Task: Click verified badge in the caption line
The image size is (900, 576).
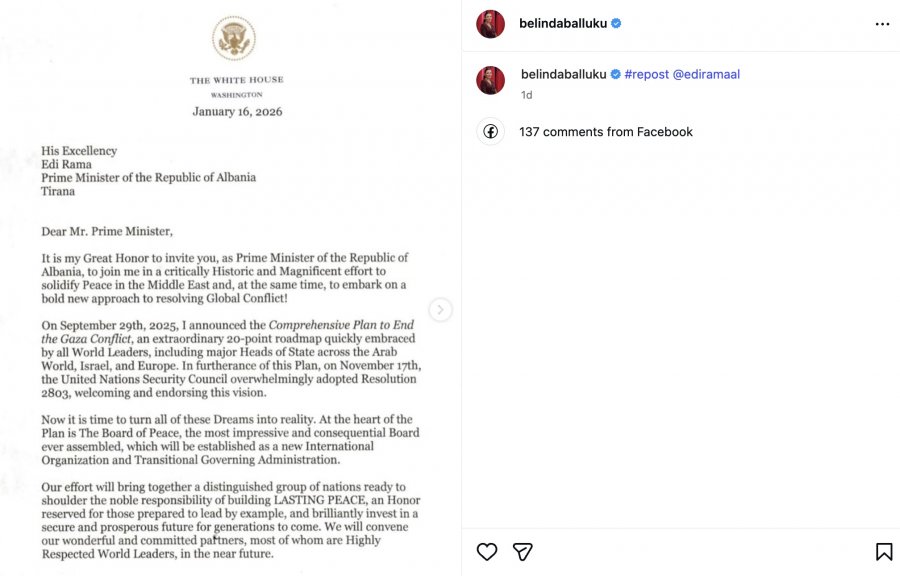Action: coord(615,74)
